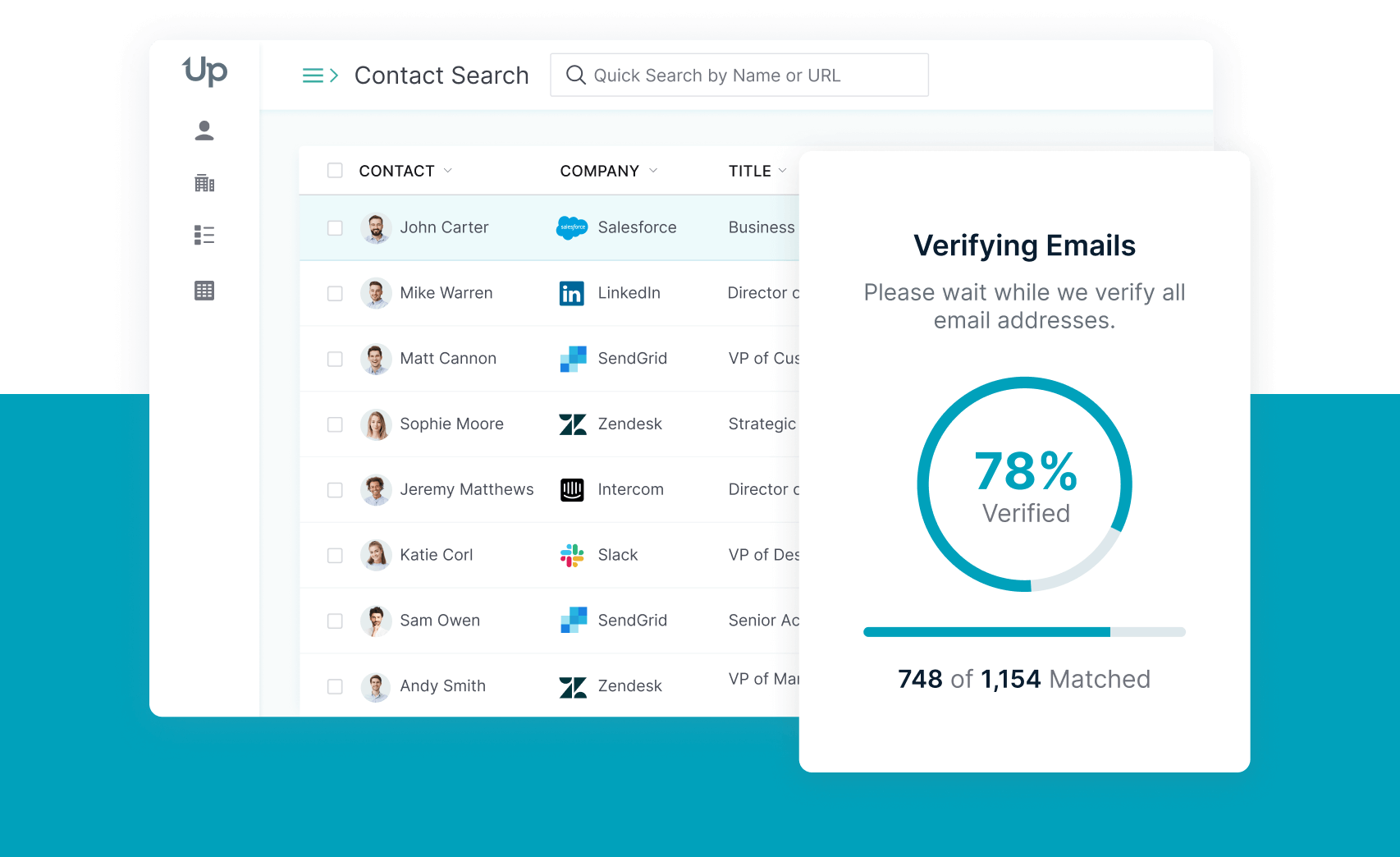This screenshot has height=857, width=1400.
Task: Open Jeremy Matthews contact link
Action: click(466, 489)
